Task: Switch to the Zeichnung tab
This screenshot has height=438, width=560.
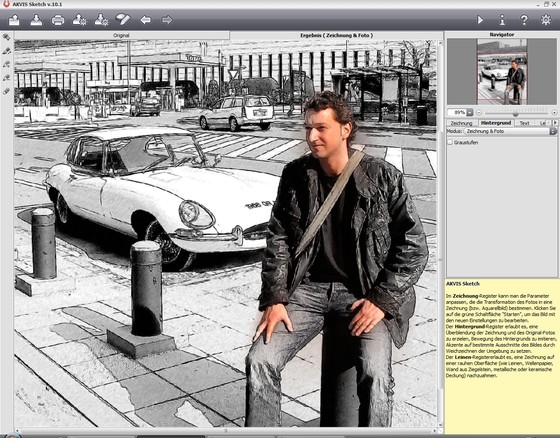Action: (x=461, y=123)
